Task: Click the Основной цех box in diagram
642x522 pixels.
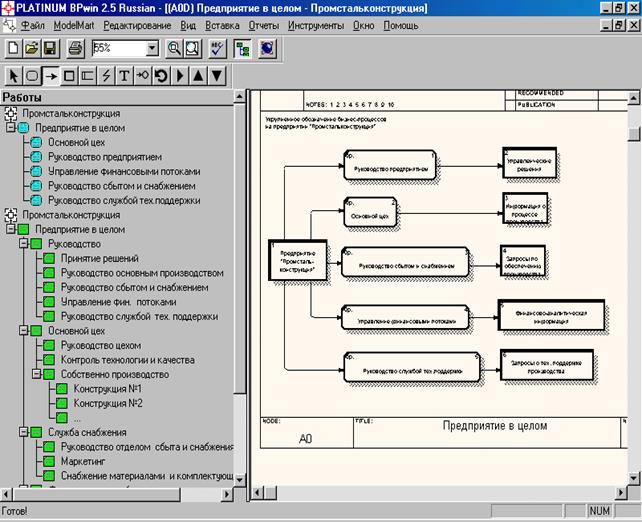Action: coord(372,213)
